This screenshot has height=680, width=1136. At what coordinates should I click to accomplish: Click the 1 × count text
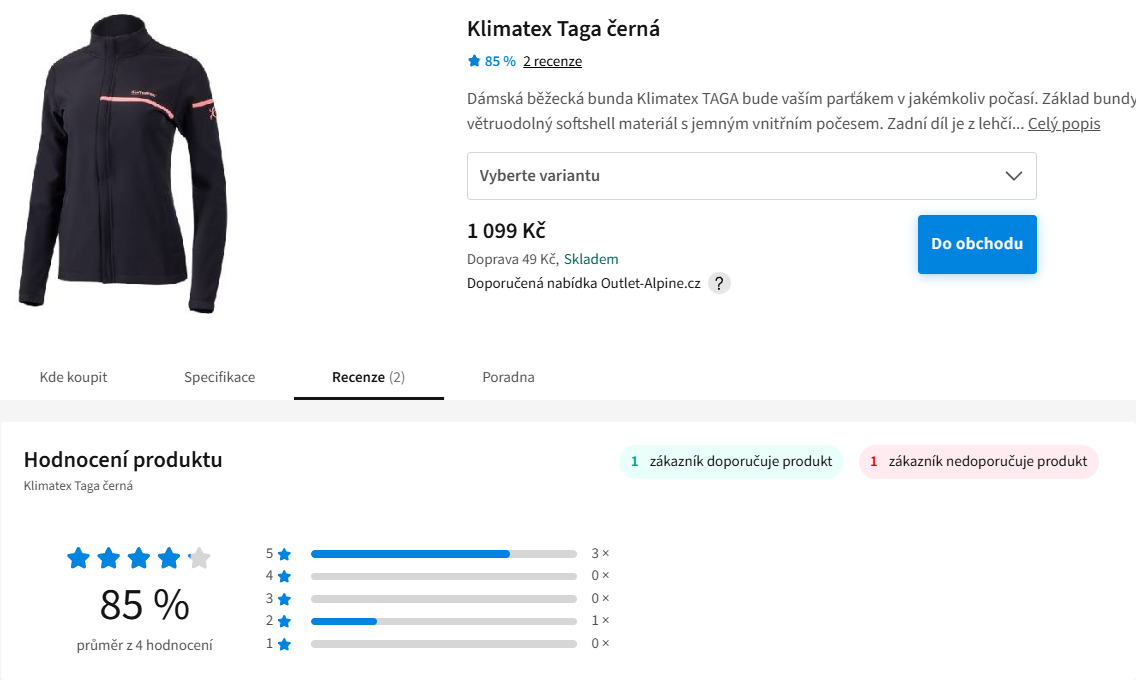tap(600, 621)
